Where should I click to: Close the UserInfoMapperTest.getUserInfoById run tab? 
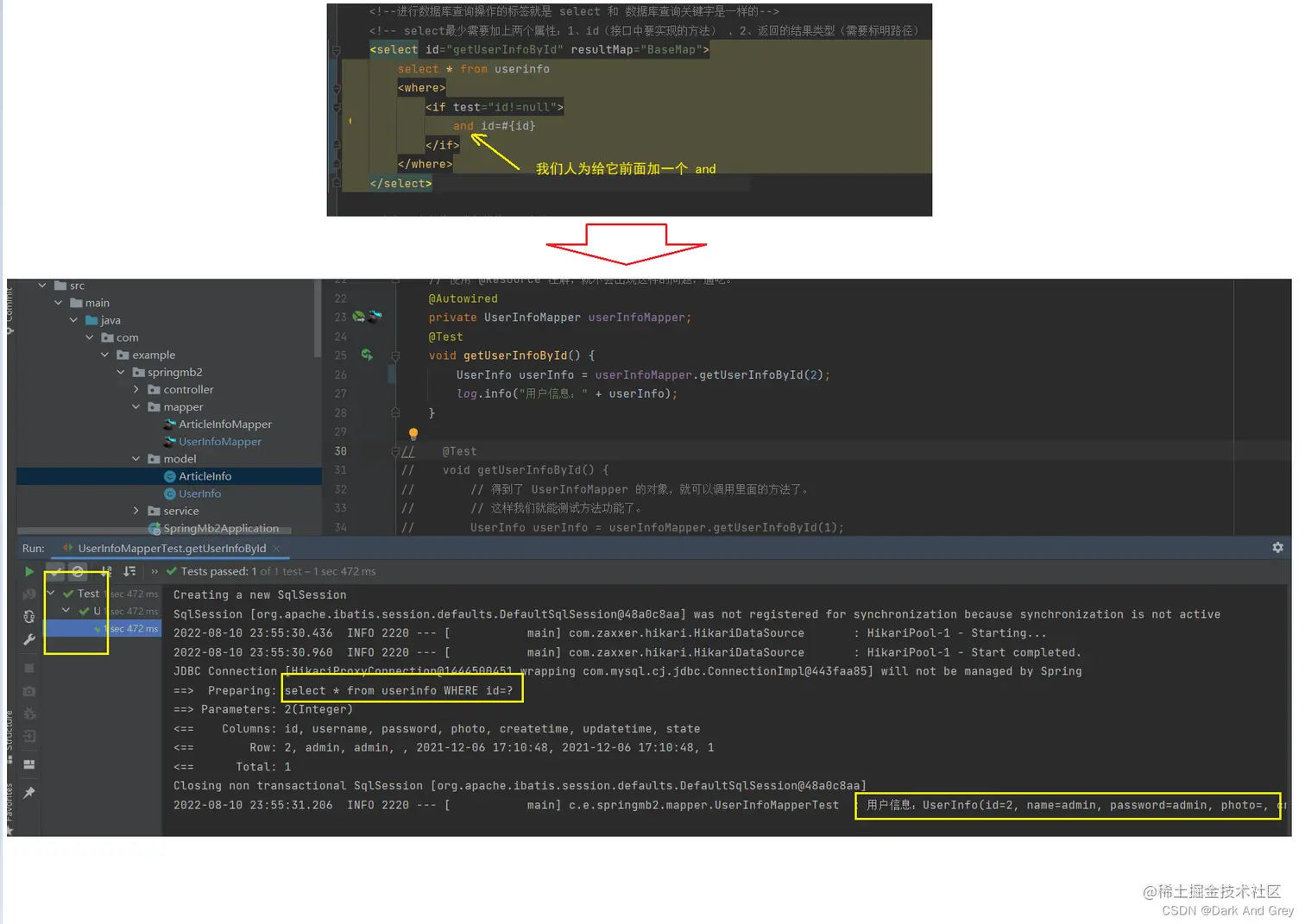coord(276,549)
